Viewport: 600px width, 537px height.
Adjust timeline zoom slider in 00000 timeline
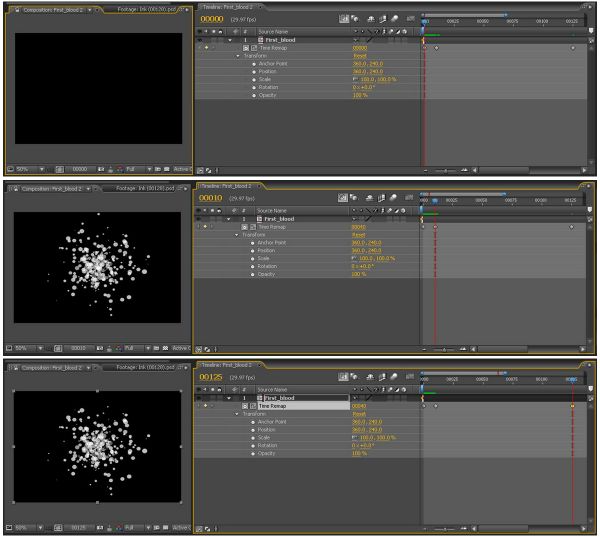pyautogui.click(x=445, y=170)
